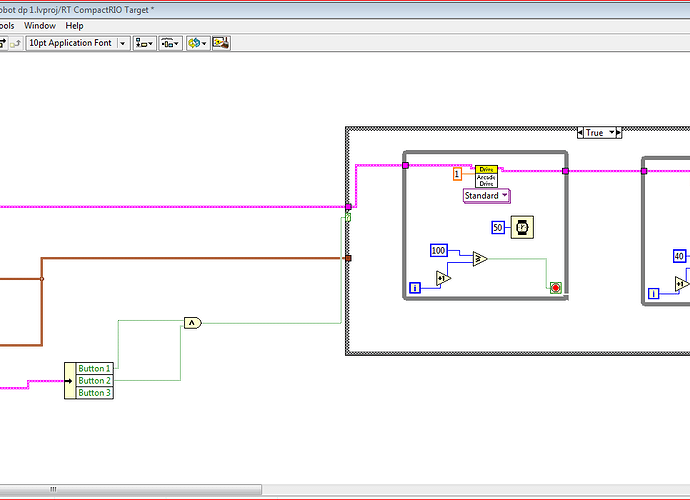690x500 pixels.
Task: Select Button 1 in unbundle node
Action: (x=94, y=368)
